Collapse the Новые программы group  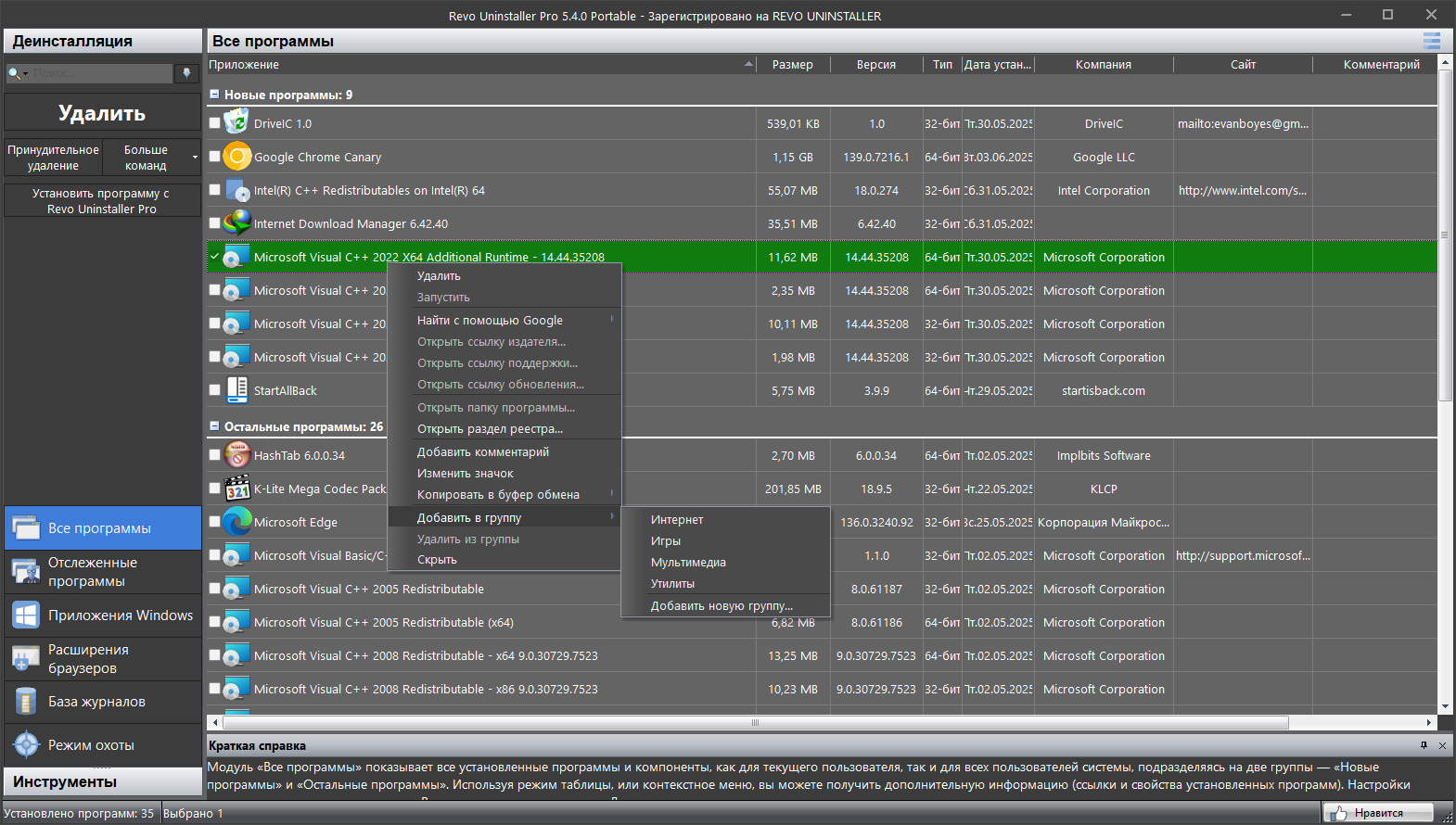[214, 95]
